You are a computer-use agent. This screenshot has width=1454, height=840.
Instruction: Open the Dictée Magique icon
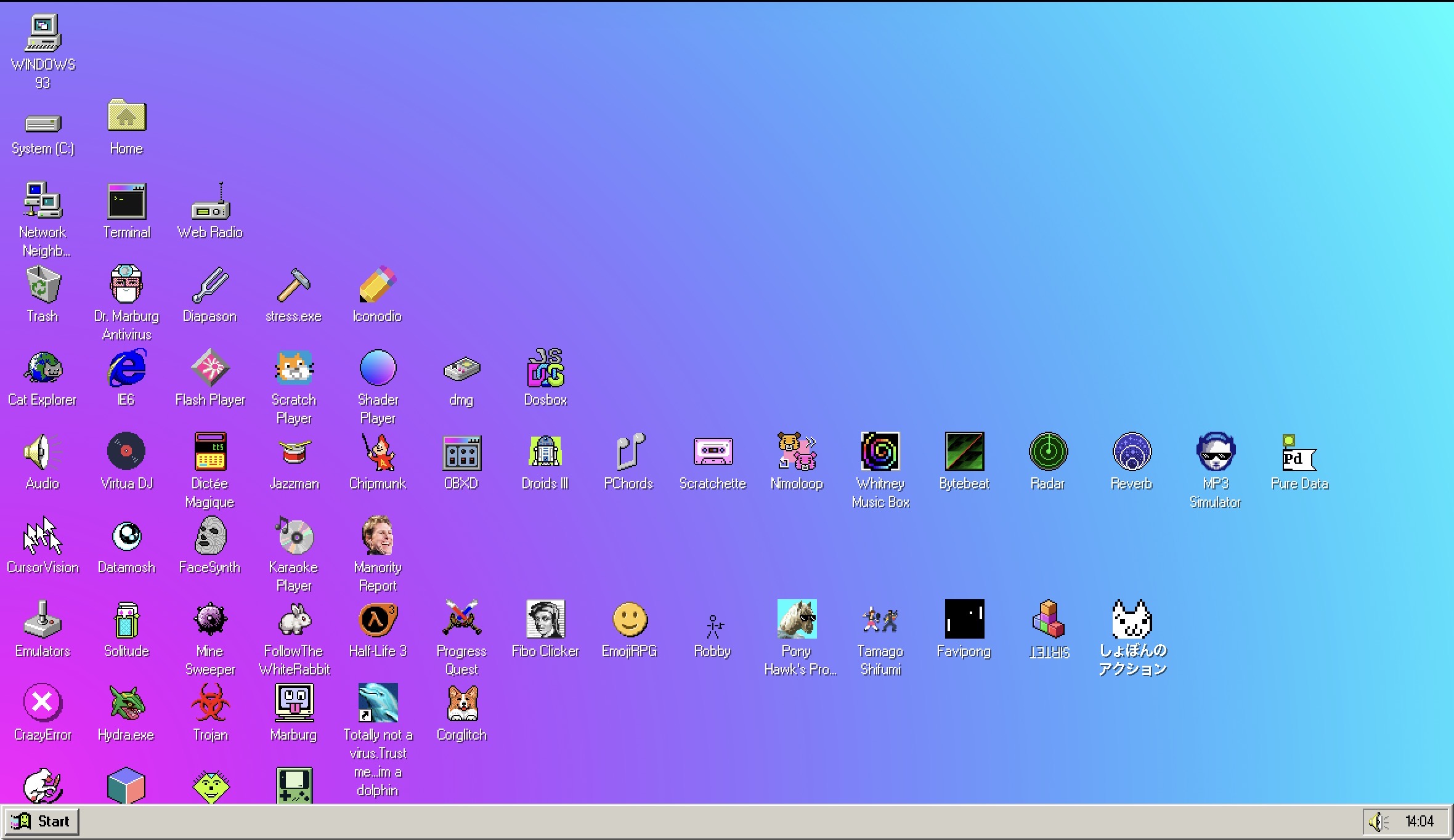[x=210, y=451]
